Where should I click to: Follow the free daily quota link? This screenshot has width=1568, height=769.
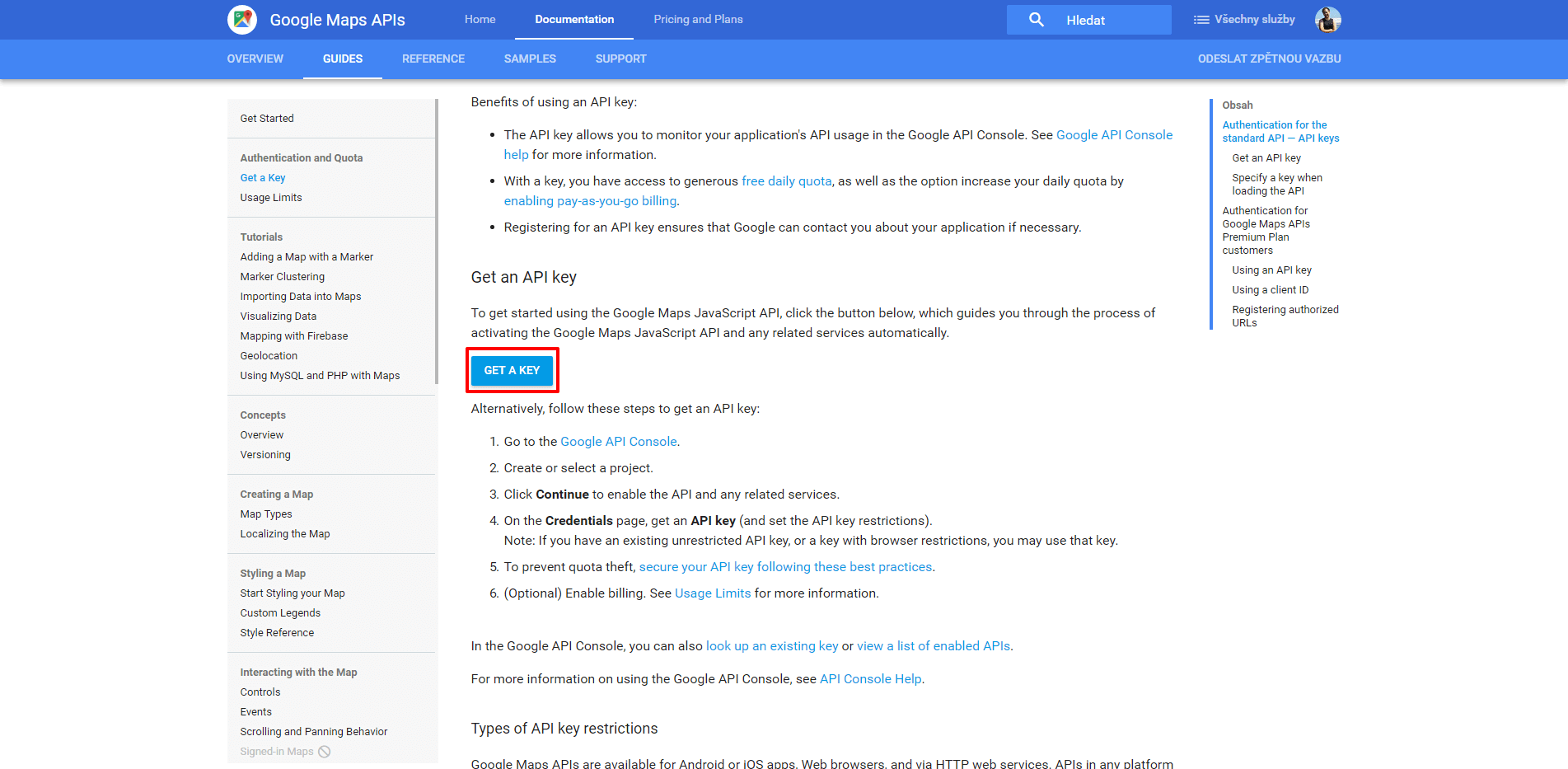[x=787, y=181]
